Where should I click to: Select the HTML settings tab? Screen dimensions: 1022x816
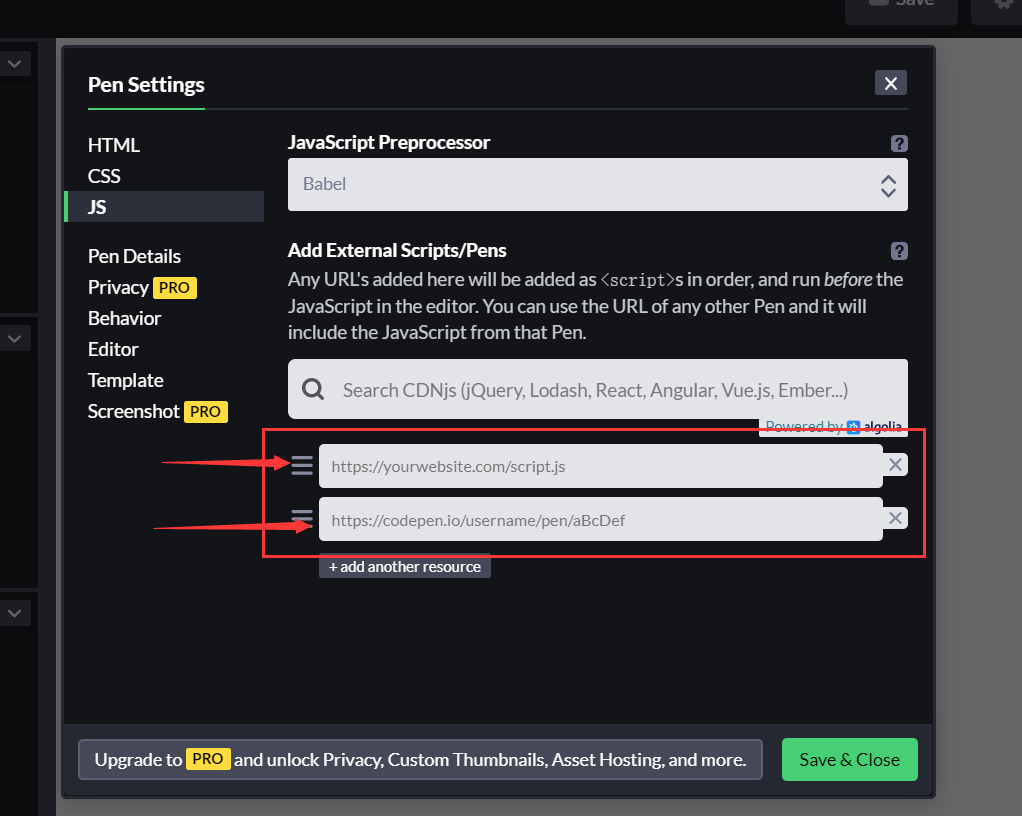point(114,145)
